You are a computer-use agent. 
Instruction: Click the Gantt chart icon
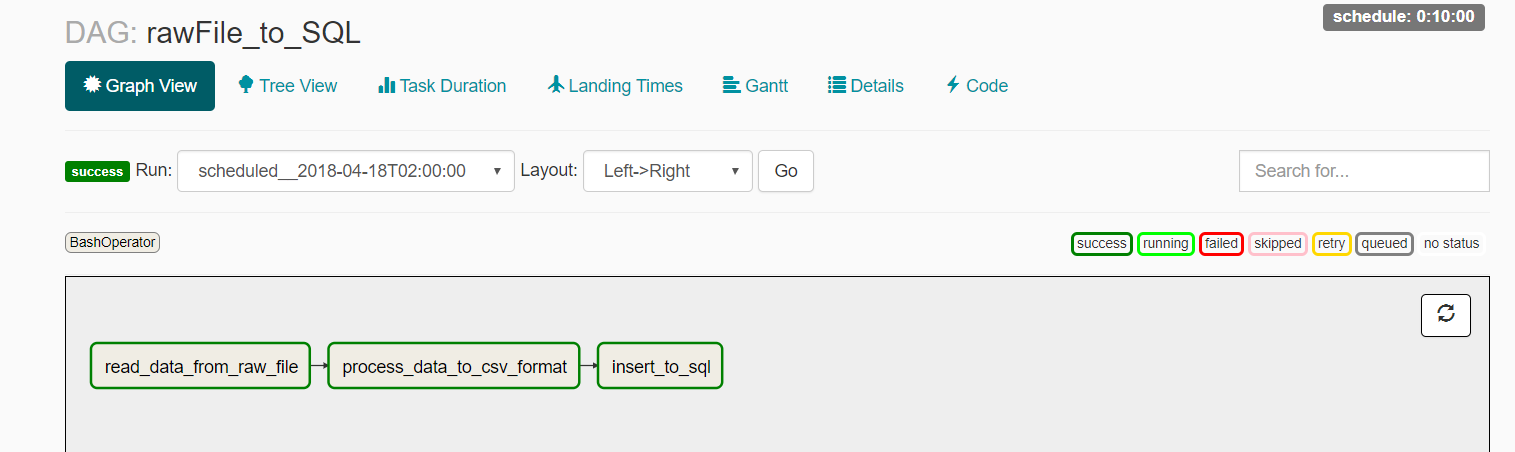[731, 85]
